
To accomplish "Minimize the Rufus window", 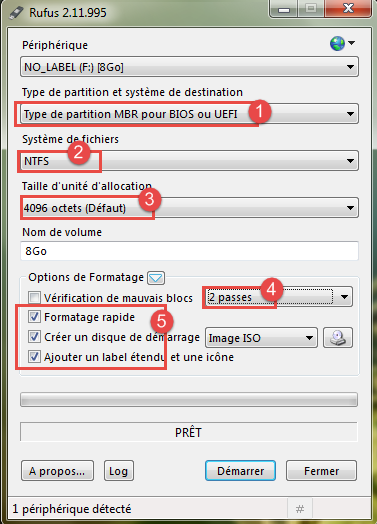I will click(284, 9).
